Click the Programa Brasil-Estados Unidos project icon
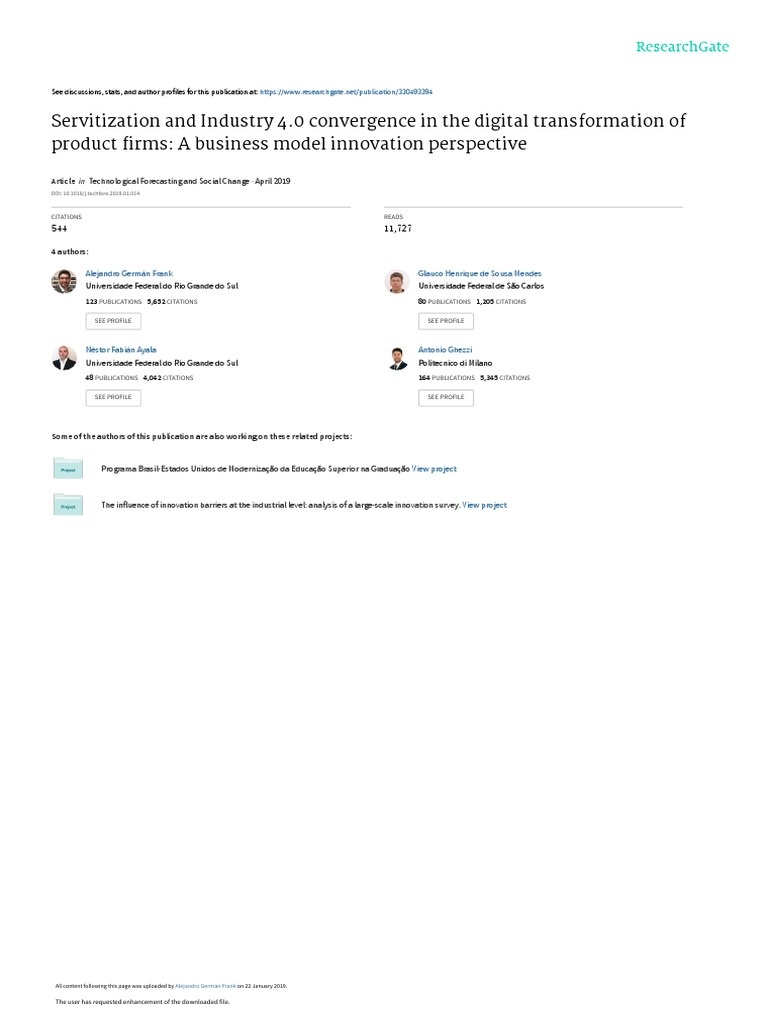The height and width of the screenshot is (1024, 768). tap(68, 468)
